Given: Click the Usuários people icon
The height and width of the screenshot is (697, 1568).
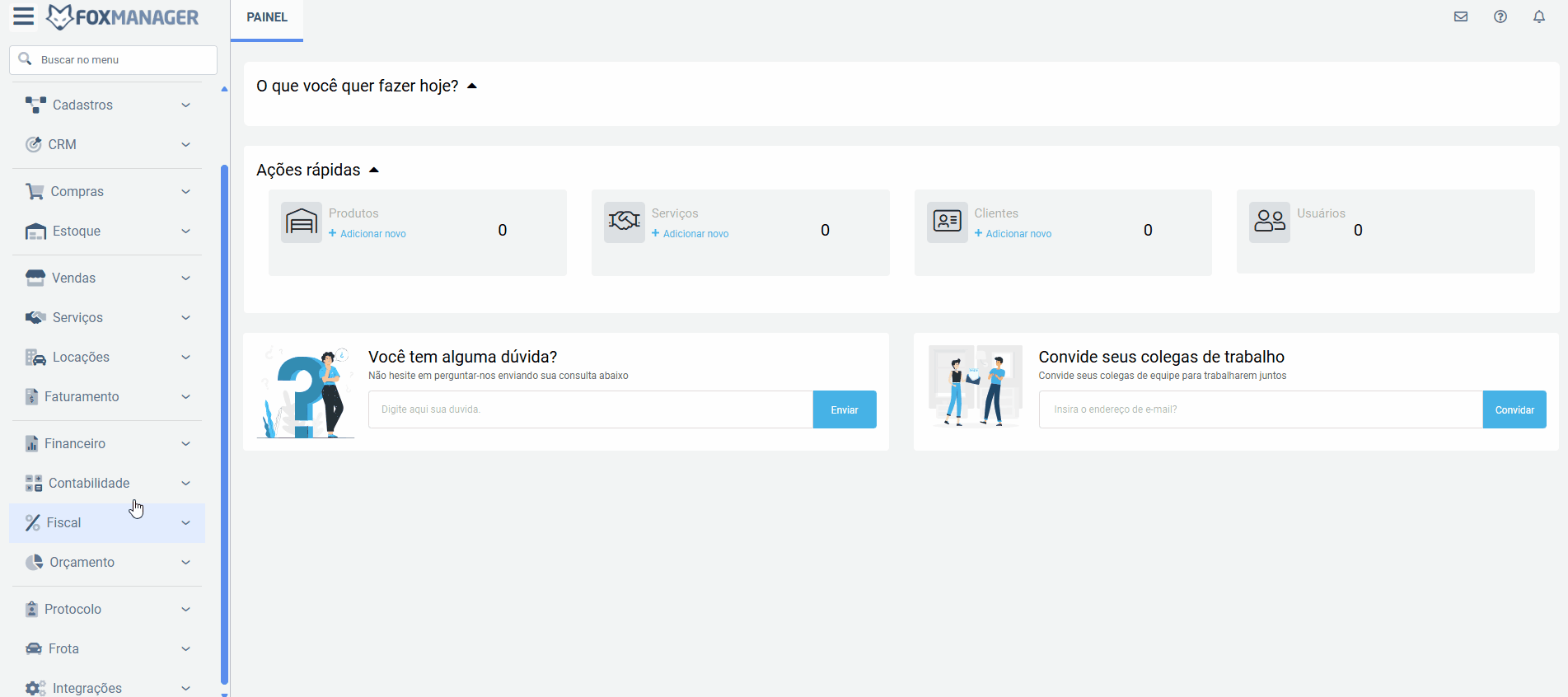Looking at the screenshot, I should click(x=1269, y=222).
